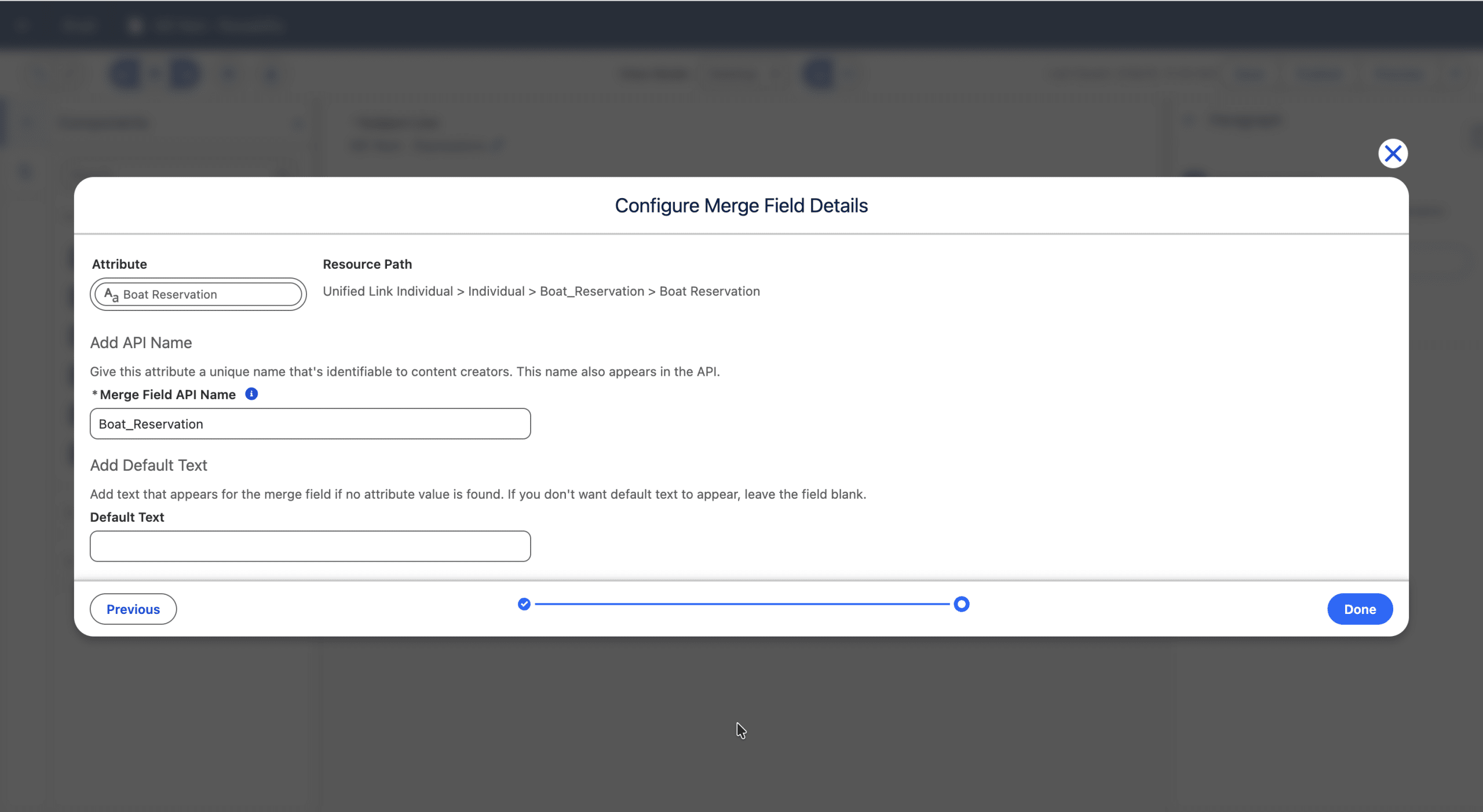Click Boat_Reservation segment in the resource path
The image size is (1483, 812).
pos(591,291)
